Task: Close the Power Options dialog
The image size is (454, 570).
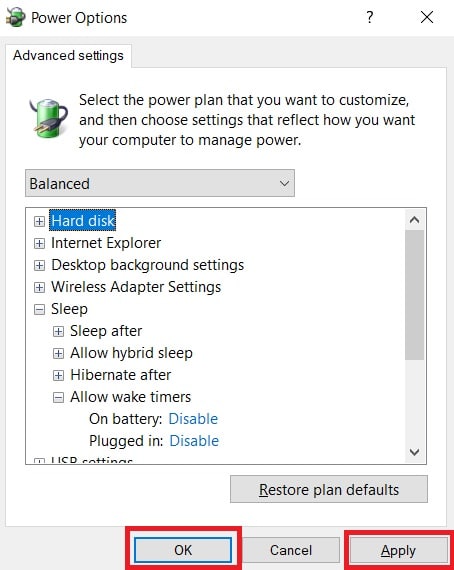Action: click(x=427, y=17)
